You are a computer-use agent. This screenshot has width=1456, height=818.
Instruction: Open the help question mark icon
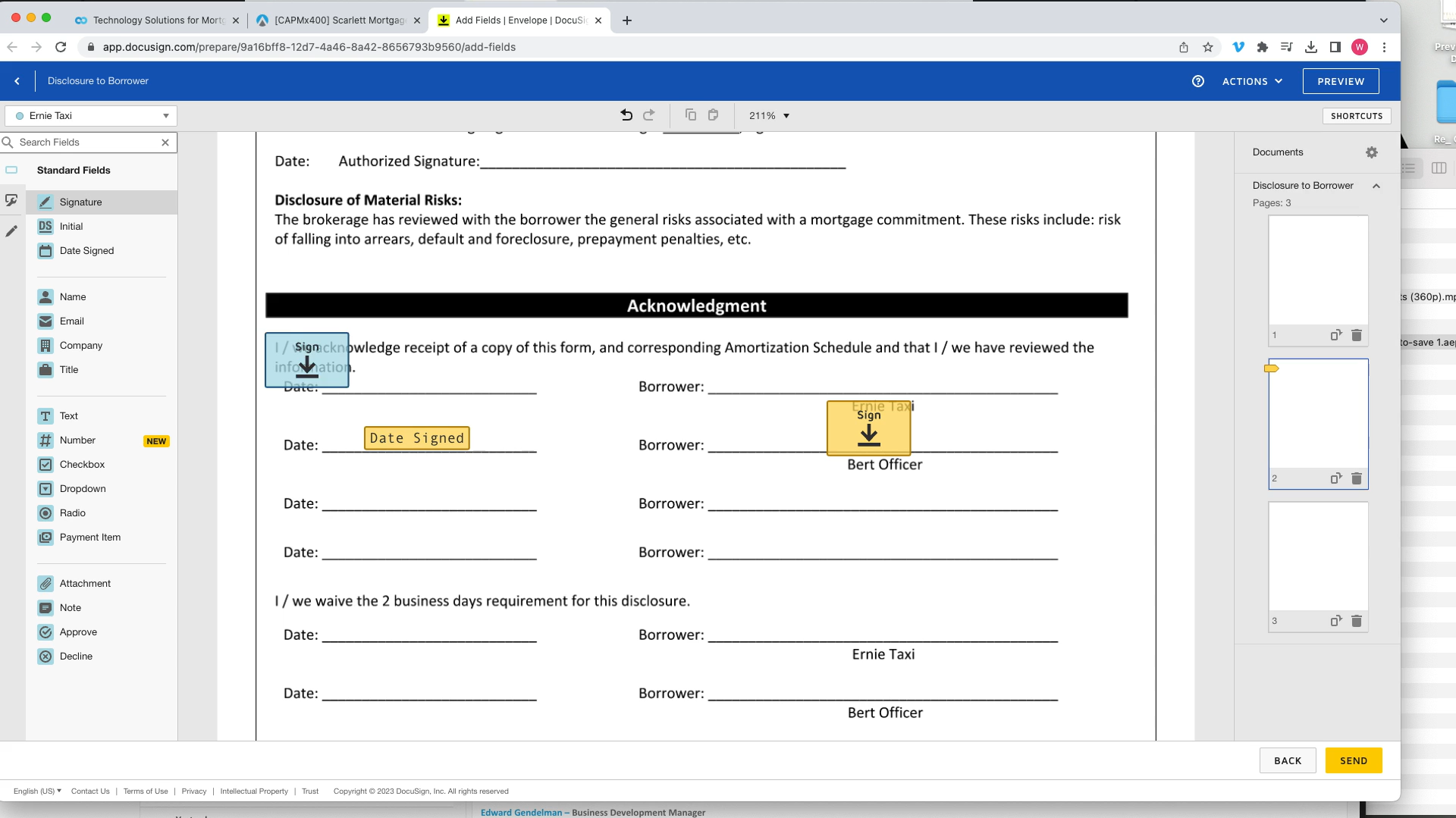click(x=1198, y=81)
